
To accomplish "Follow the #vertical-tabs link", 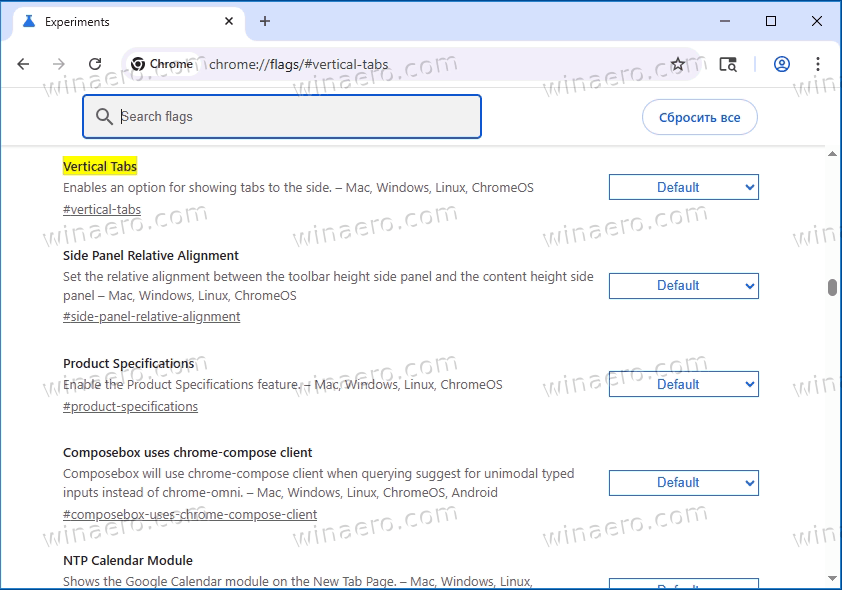I will pos(101,209).
